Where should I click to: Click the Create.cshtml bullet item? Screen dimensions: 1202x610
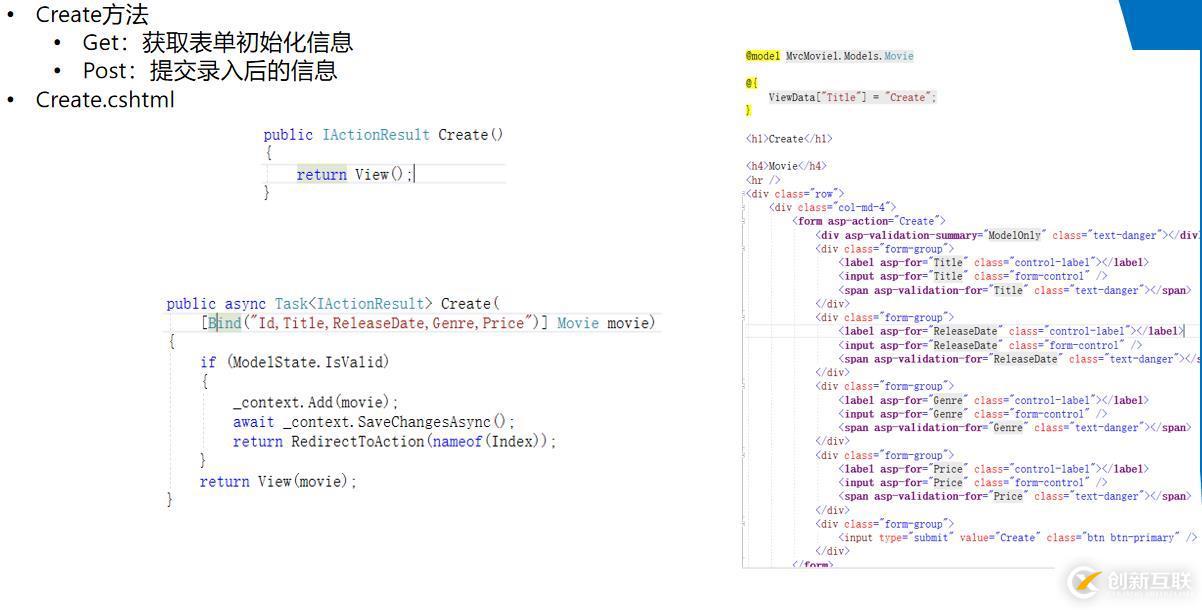(x=105, y=100)
